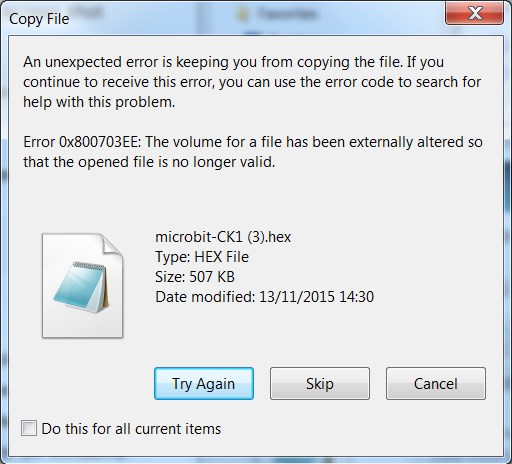Viewport: 512px width, 464px height.
Task: Select the file name microbit-CK1 (3).hex
Action: point(223,237)
